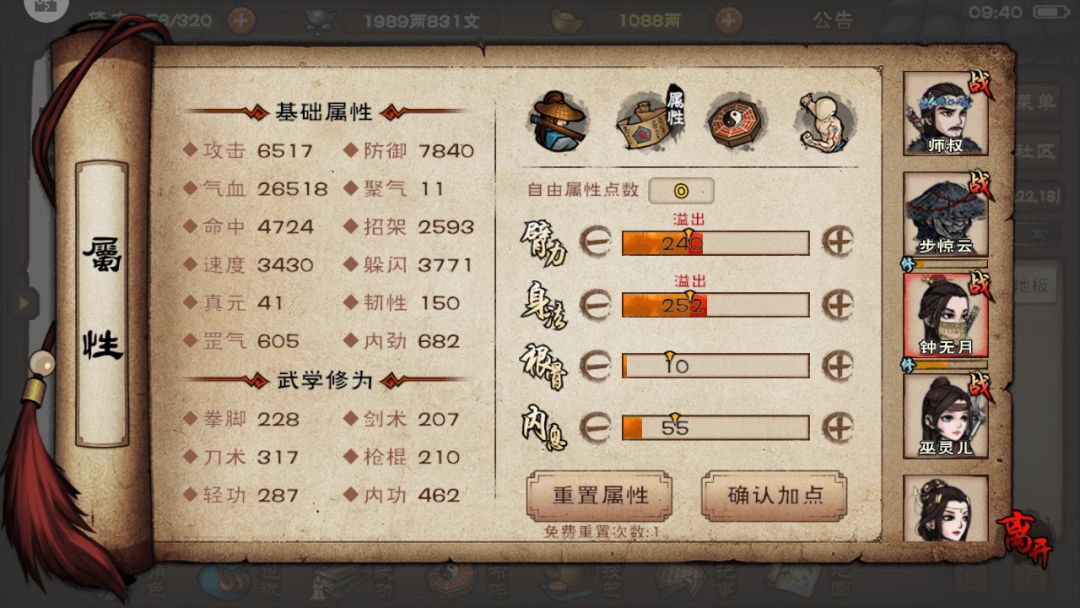Decrease 臂力 with the minus icon

click(596, 242)
